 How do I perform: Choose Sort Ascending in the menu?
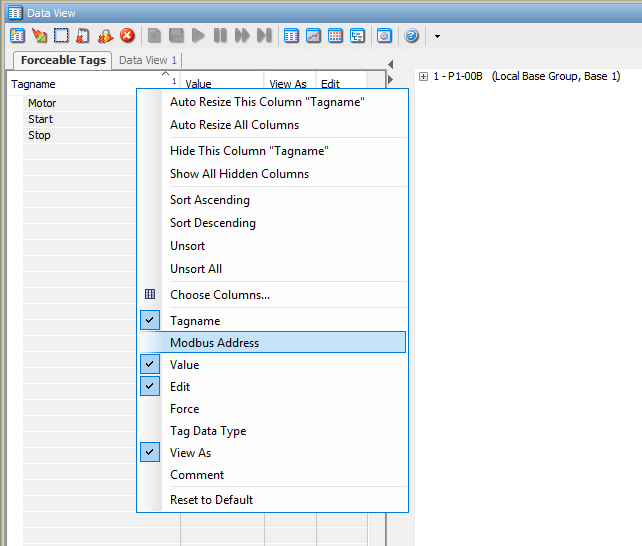point(209,200)
